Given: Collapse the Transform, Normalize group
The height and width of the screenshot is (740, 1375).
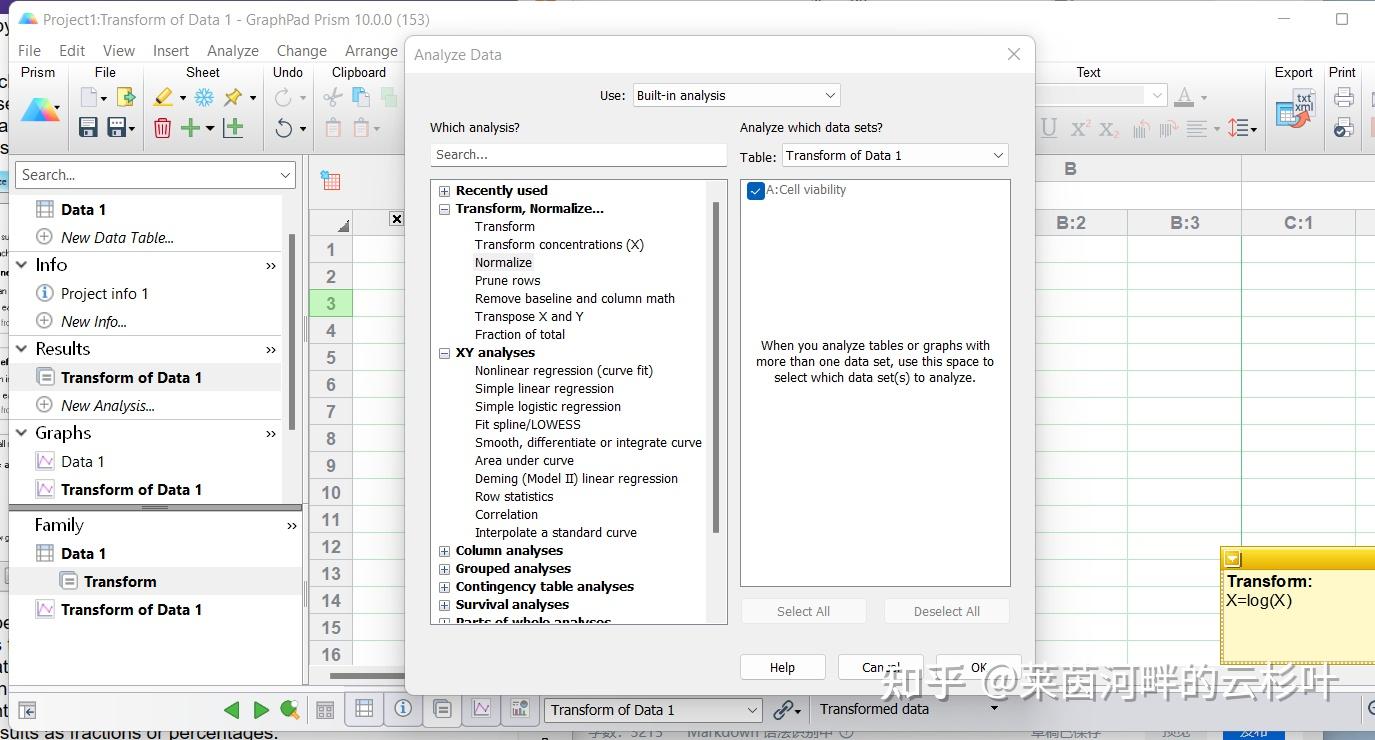Looking at the screenshot, I should 444,209.
